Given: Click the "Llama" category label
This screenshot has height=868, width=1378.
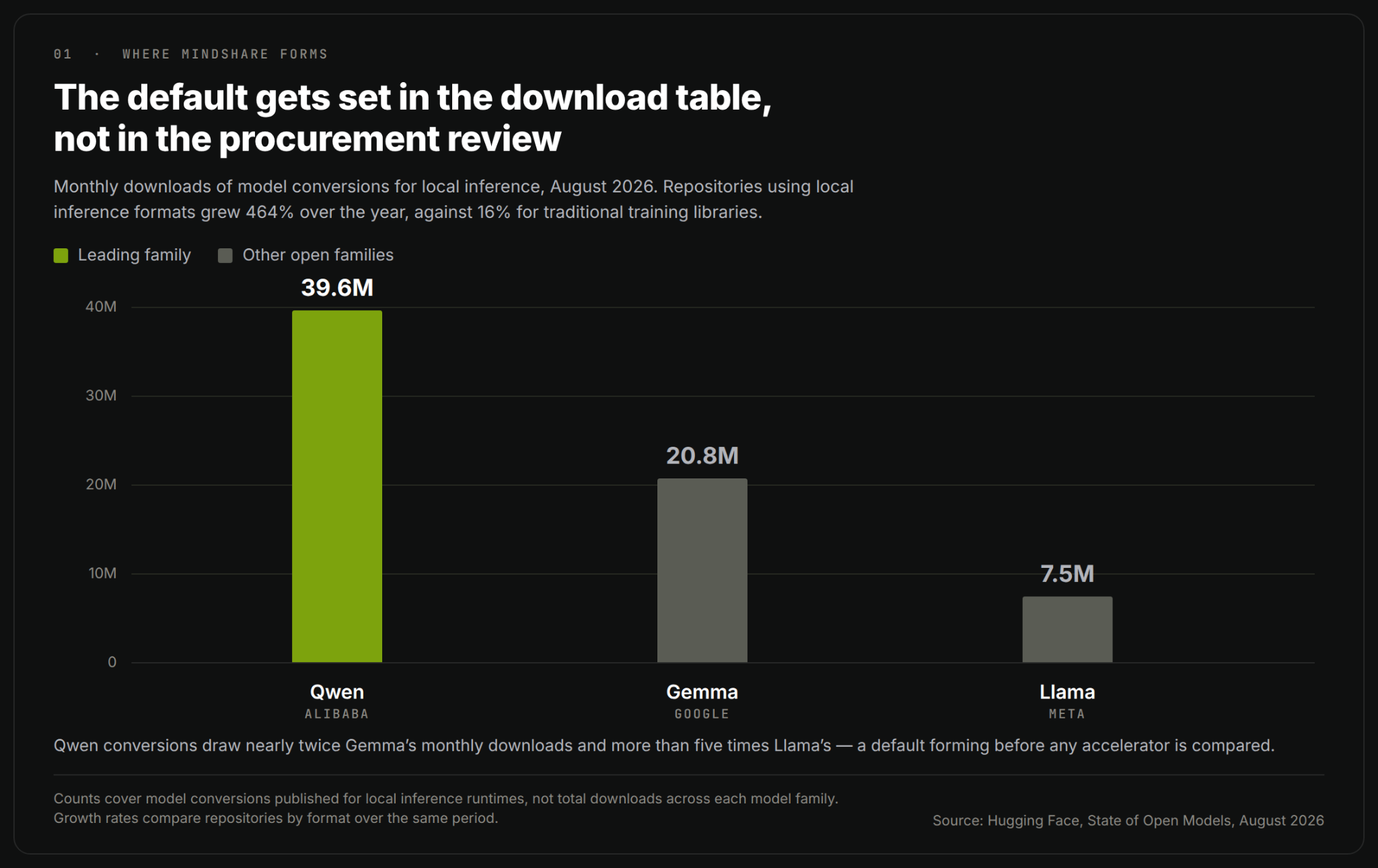Looking at the screenshot, I should click(1067, 692).
